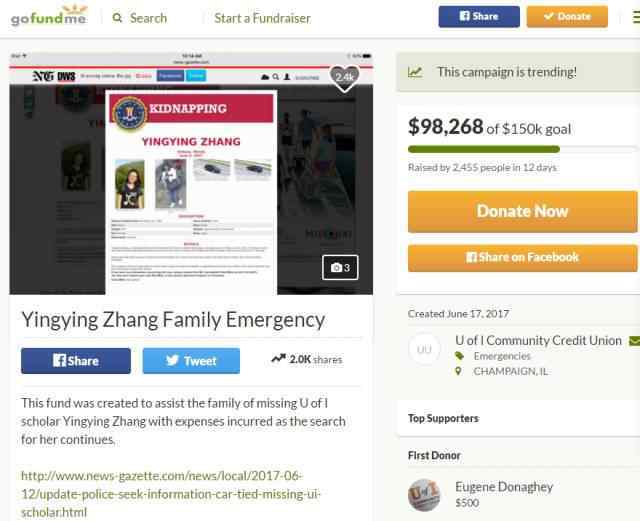Click the Emergencies tag icon

point(459,356)
